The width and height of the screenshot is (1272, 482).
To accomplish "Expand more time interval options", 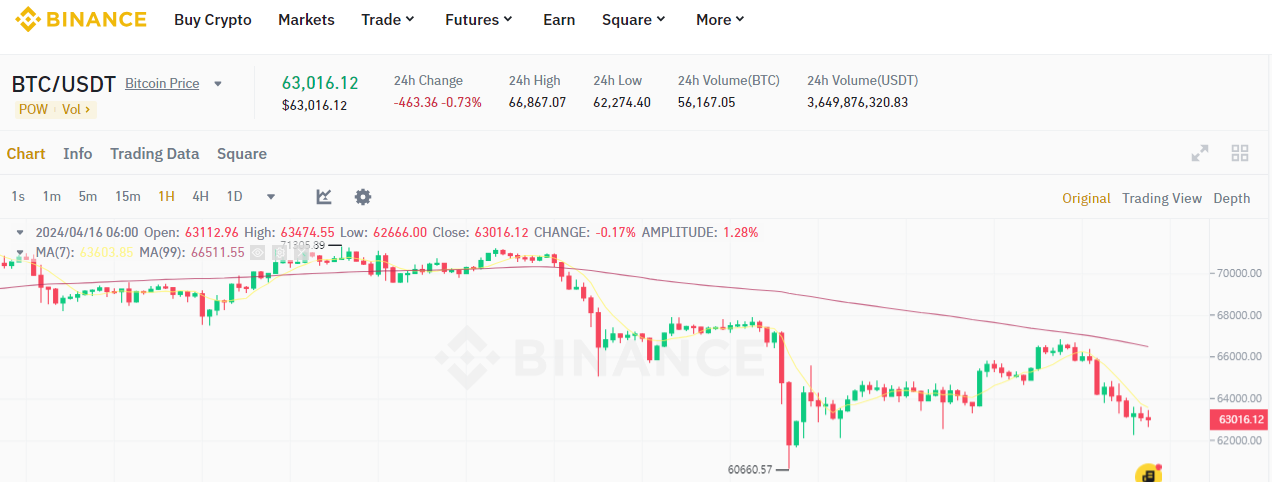I will (270, 197).
